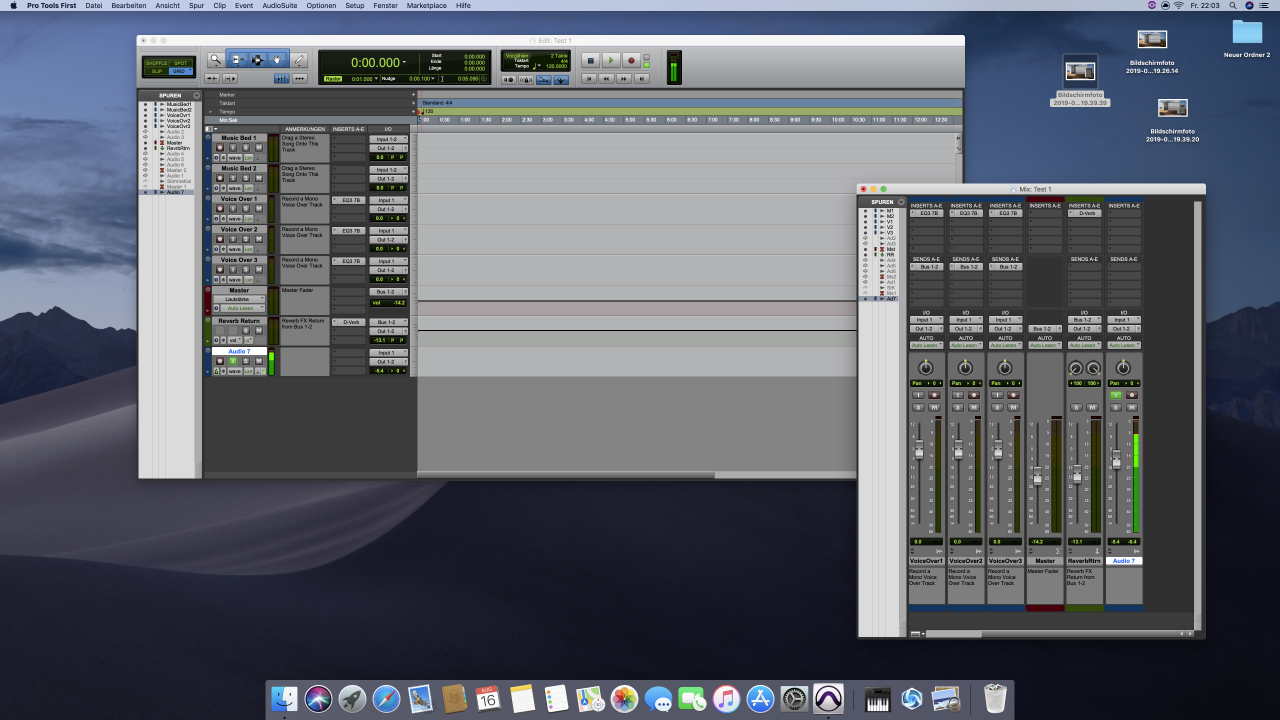Enable SHUFFLE edit mode
The width and height of the screenshot is (1280, 720).
click(156, 63)
